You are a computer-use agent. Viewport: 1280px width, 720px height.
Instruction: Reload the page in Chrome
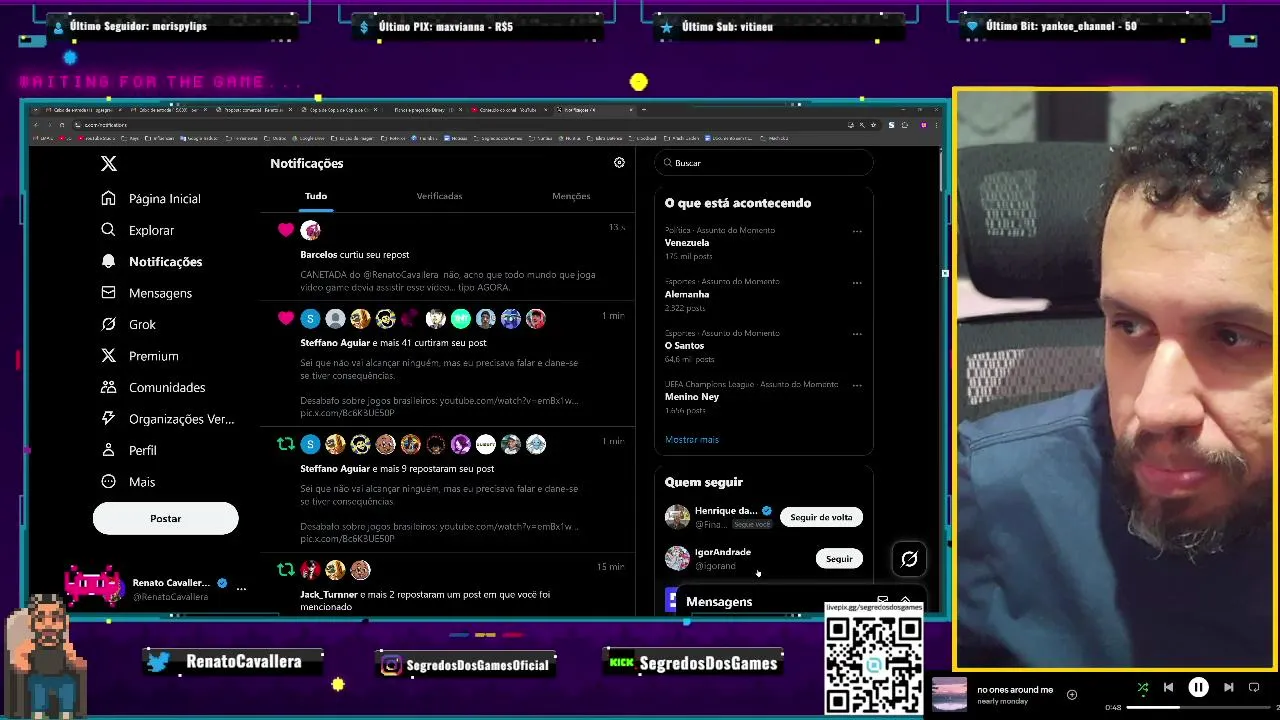coord(61,125)
